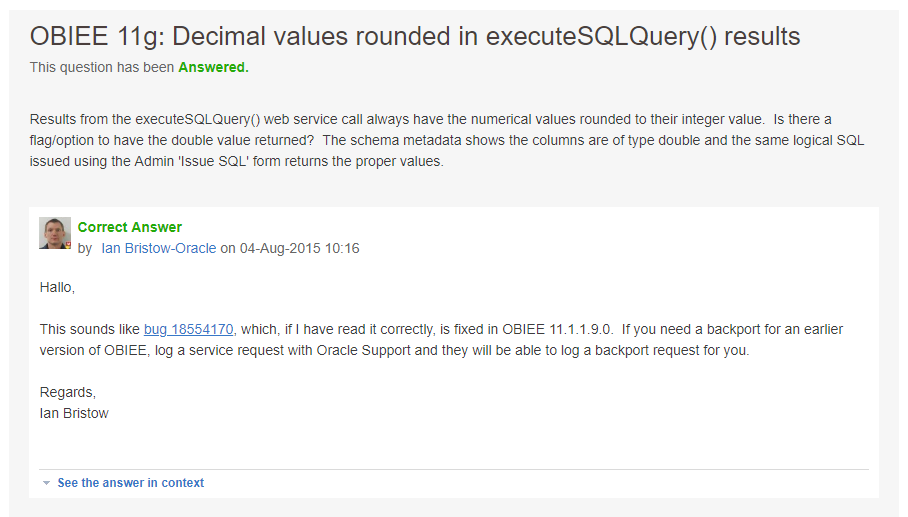Click See the answer in context link

tap(131, 483)
